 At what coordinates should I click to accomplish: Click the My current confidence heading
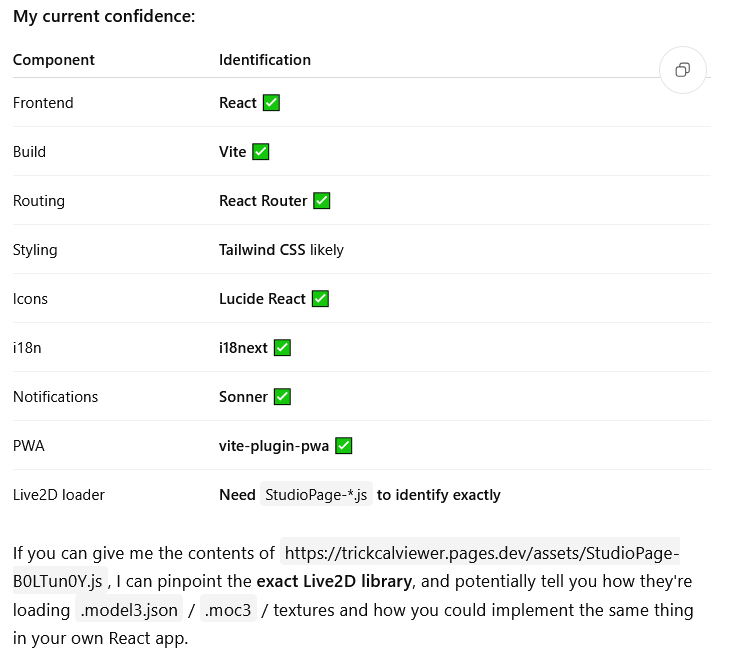tap(104, 16)
